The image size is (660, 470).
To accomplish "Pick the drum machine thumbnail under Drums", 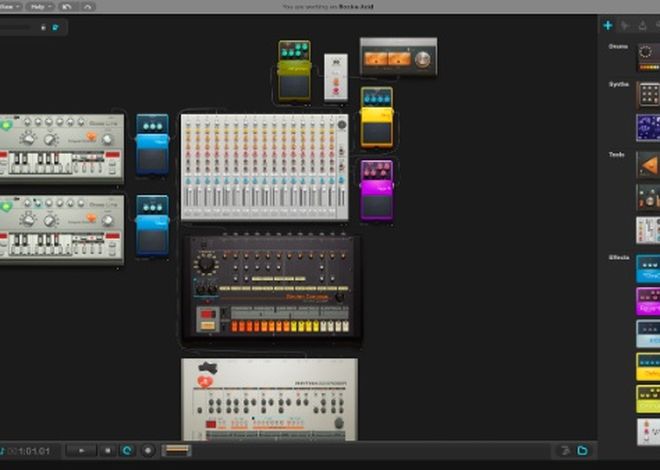I will pyautogui.click(x=649, y=57).
